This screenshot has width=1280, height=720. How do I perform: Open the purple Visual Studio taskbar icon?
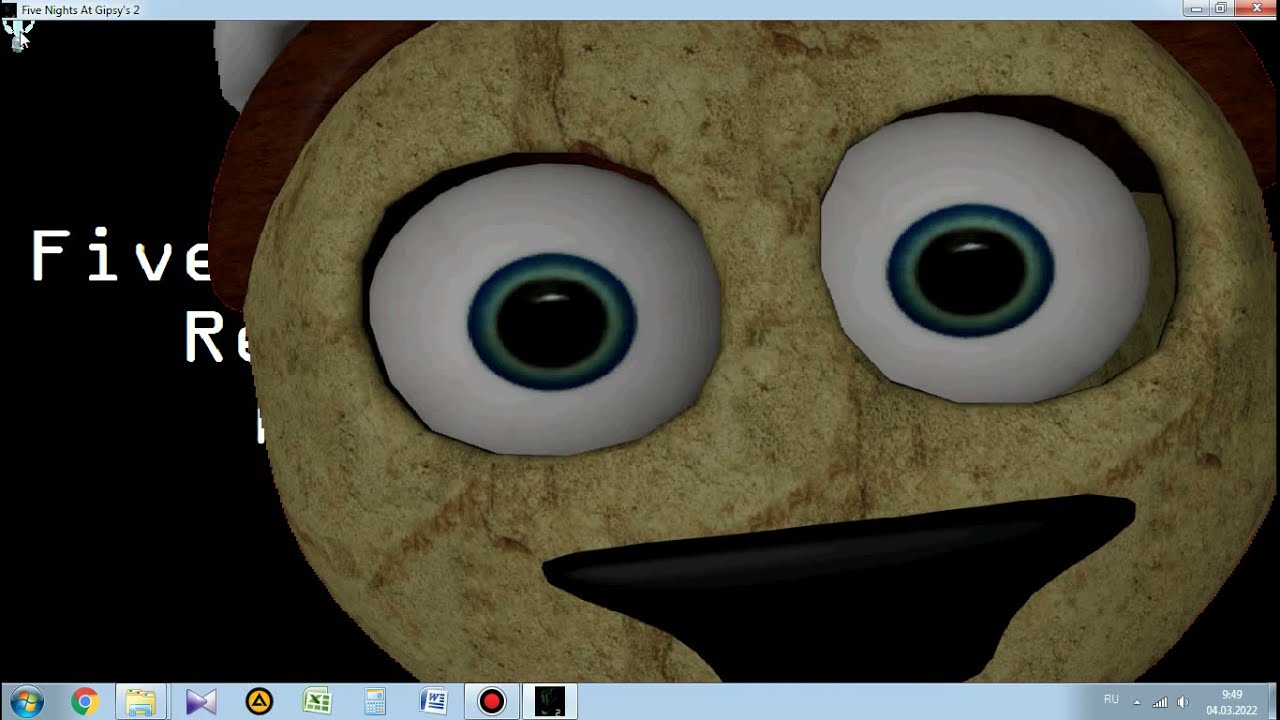(x=200, y=702)
